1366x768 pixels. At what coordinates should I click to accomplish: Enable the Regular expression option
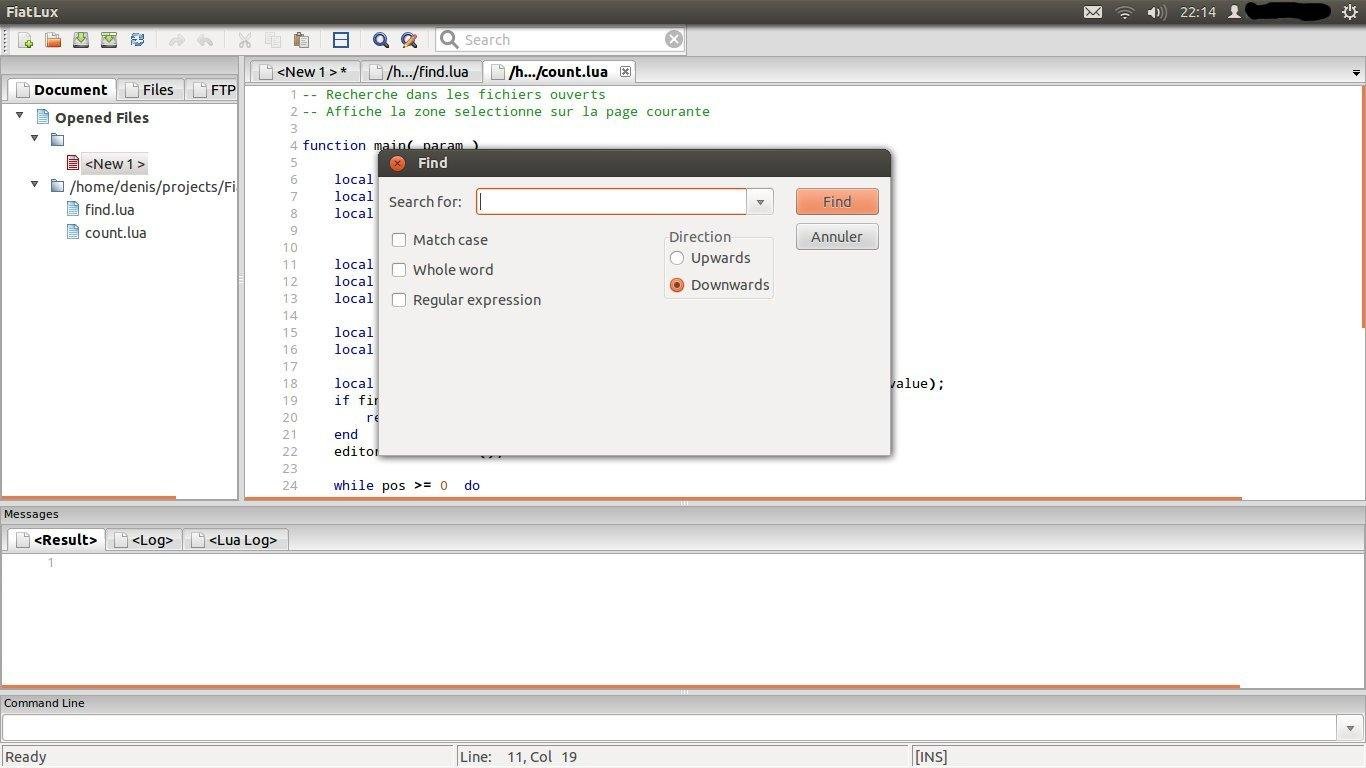[399, 300]
